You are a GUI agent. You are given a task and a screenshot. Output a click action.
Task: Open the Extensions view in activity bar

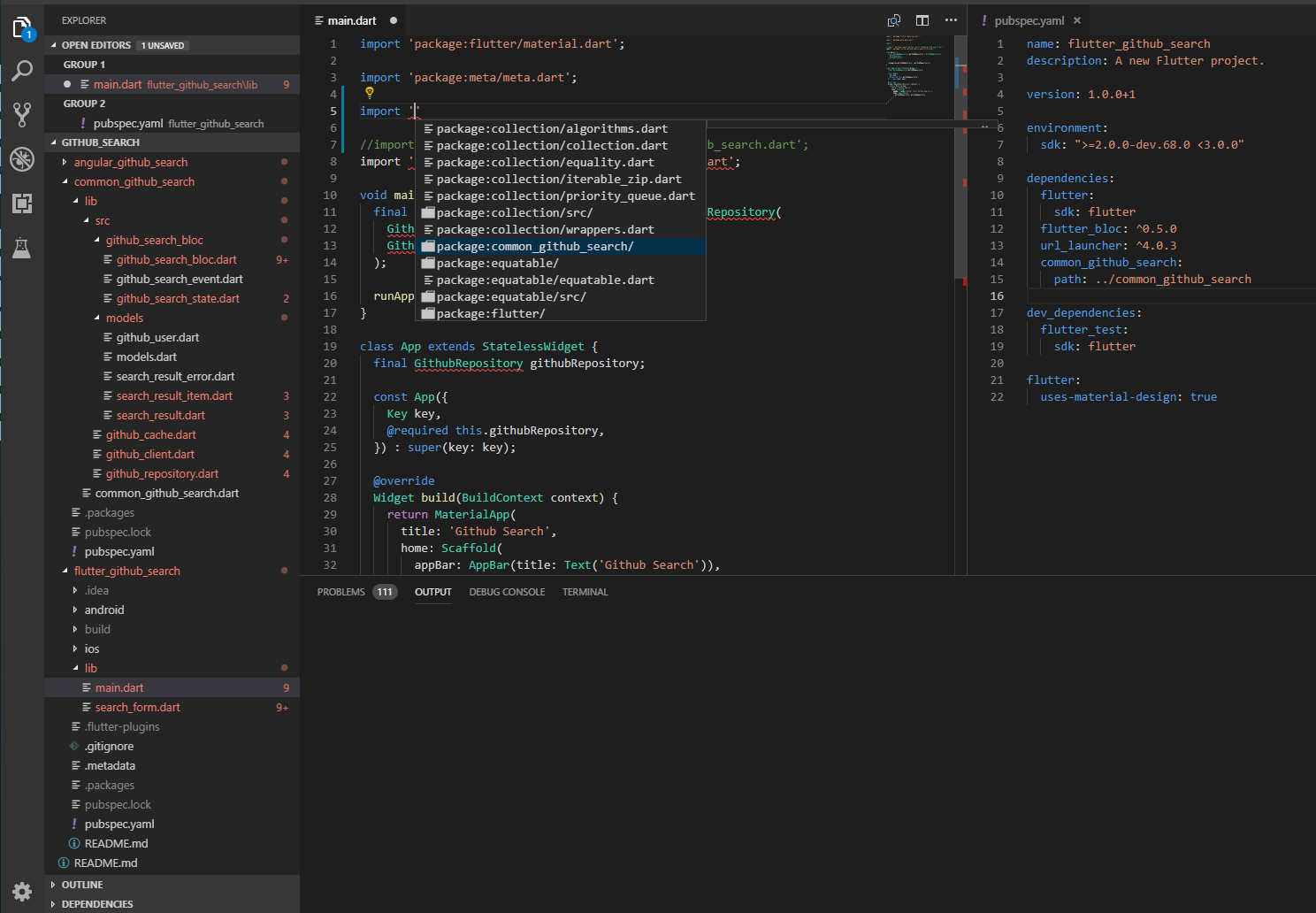22,203
